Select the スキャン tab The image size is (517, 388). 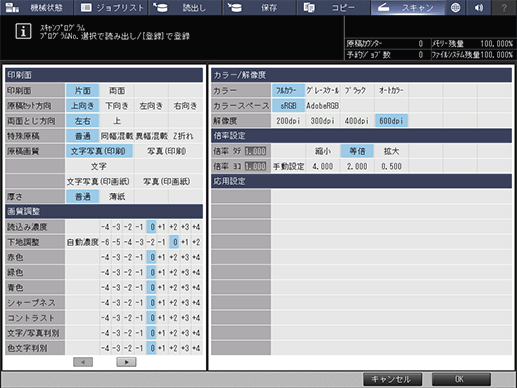(408, 7)
